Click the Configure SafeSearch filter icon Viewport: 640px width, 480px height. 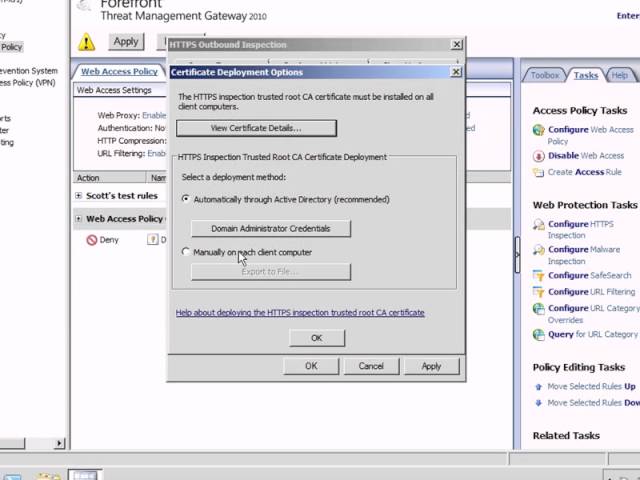click(x=538, y=276)
